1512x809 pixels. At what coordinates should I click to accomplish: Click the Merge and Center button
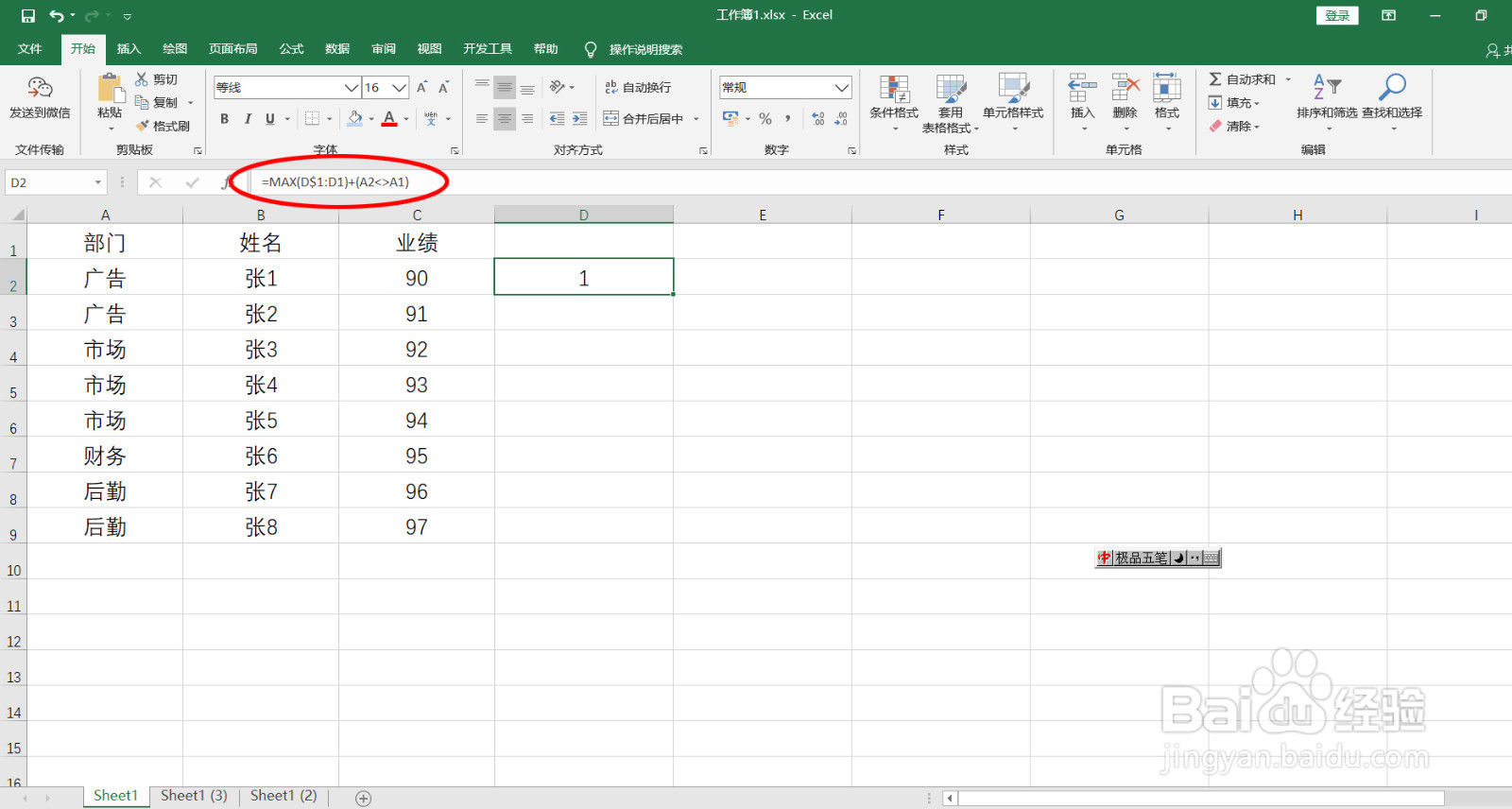(x=644, y=118)
